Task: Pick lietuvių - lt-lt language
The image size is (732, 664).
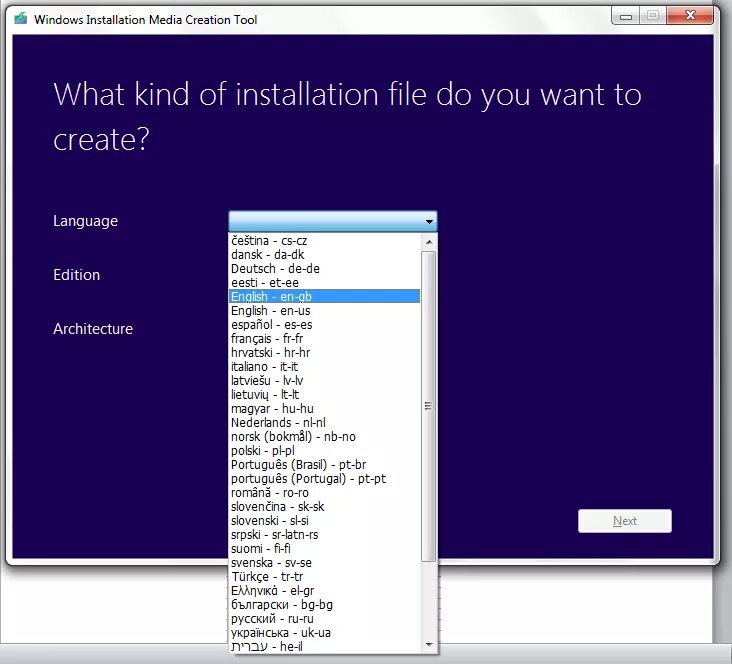Action: pyautogui.click(x=324, y=395)
